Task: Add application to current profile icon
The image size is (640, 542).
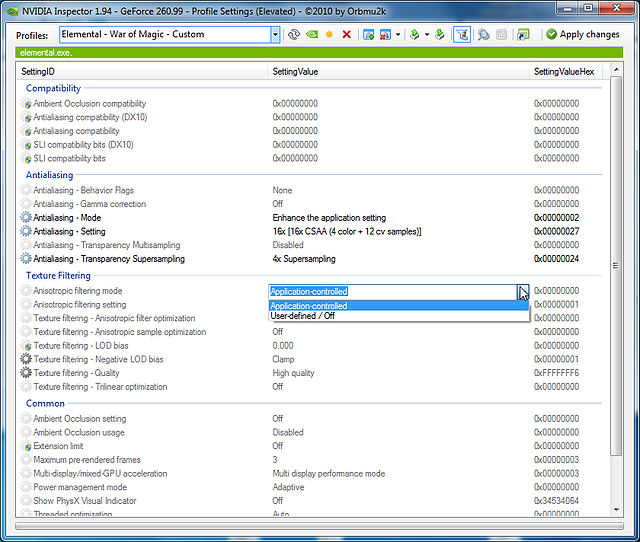Action: (369, 35)
